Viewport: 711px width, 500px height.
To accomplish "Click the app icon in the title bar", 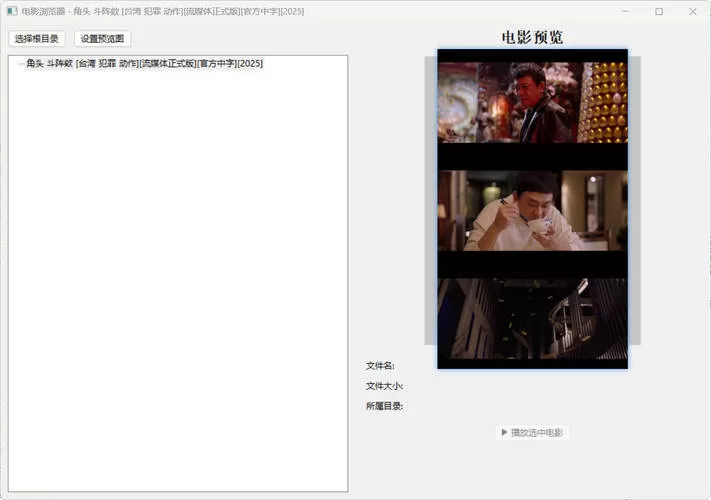I will (12, 11).
